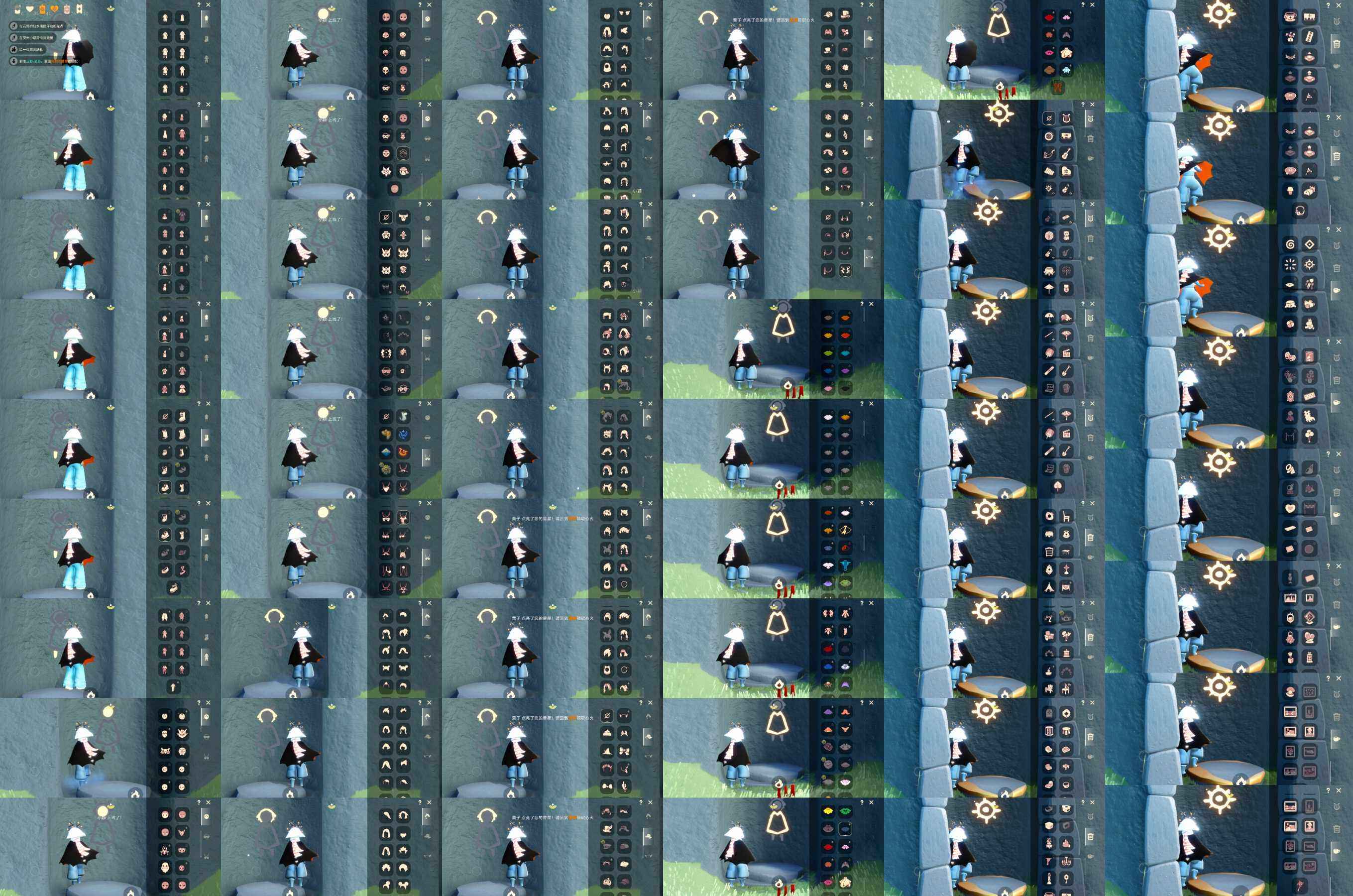Screen dimensions: 1353x896
Task: Open the ticket currency icon in the HUD
Action: tap(80, 9)
